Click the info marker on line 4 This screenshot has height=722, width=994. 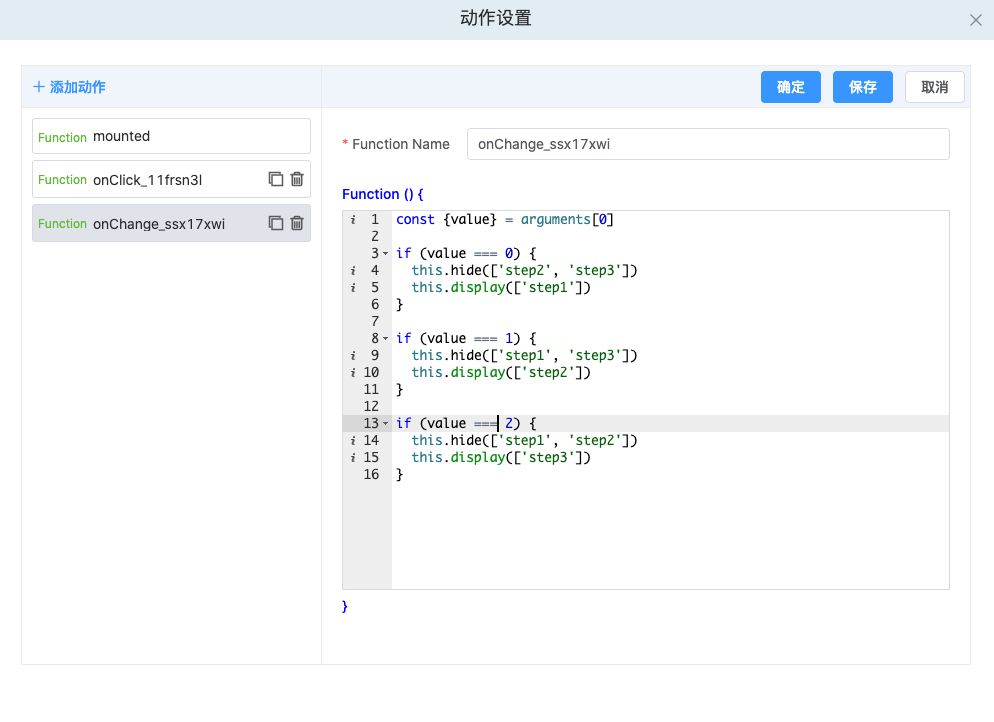coord(353,271)
